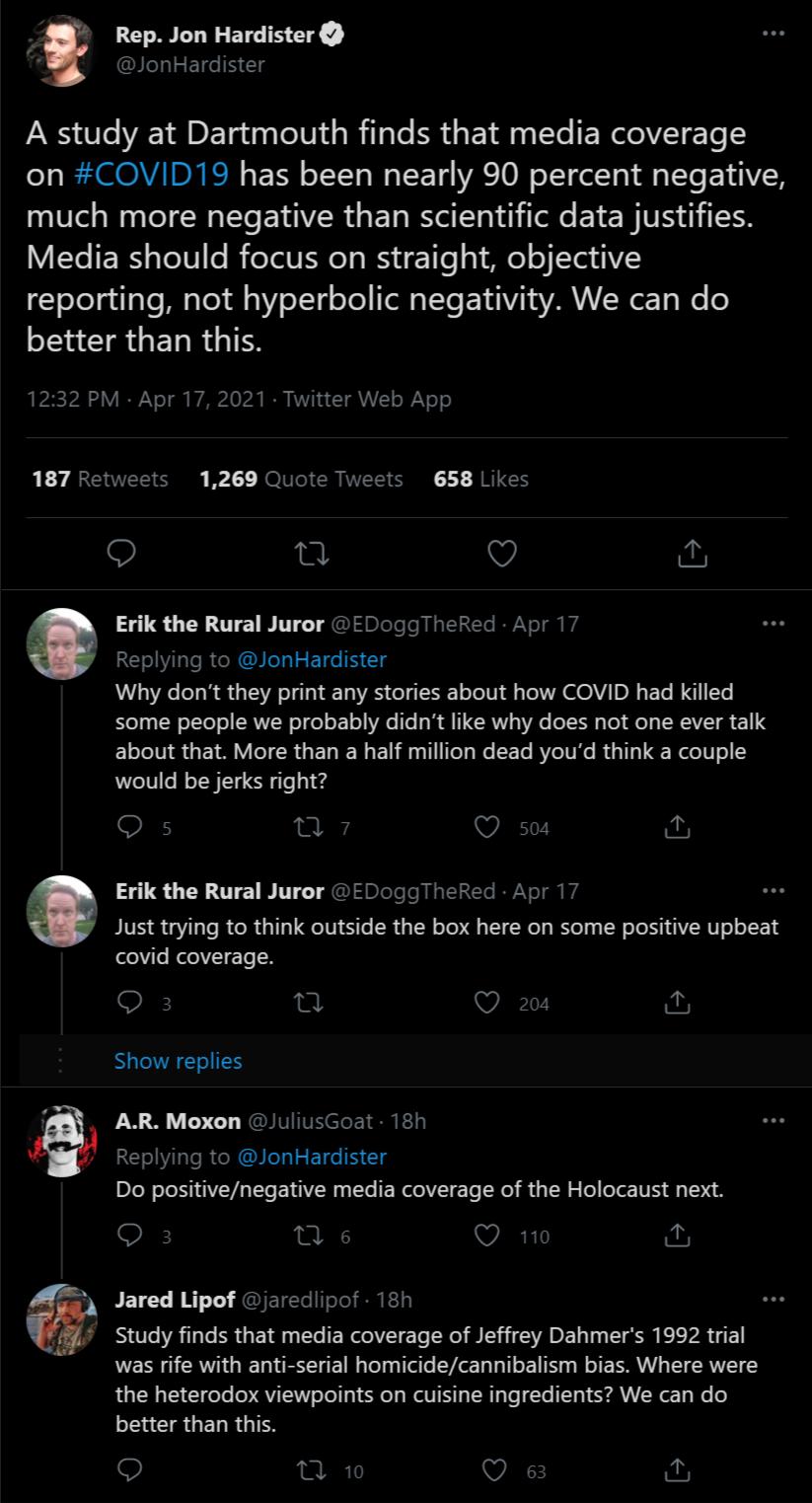The image size is (812, 1503).
Task: Reply to Jared Lipof's tweet
Action: 130,1470
